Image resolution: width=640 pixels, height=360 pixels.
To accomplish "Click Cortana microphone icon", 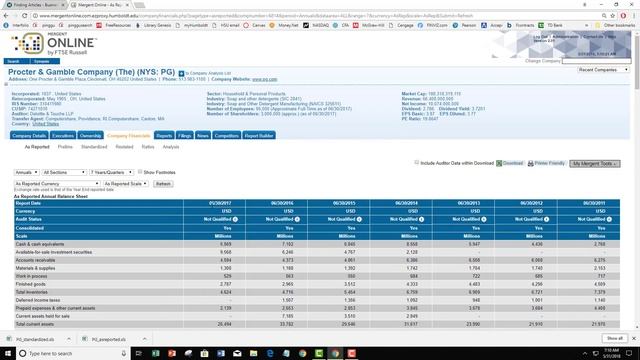I will (x=124, y=353).
